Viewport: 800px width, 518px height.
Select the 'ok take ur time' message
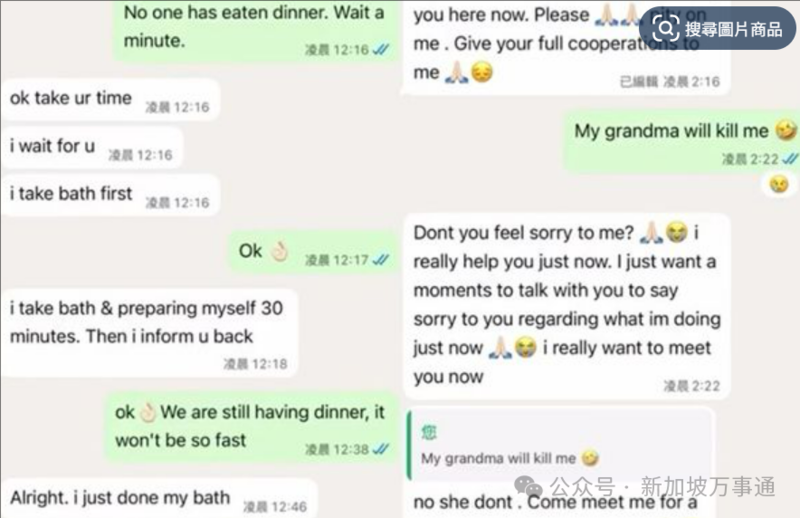click(x=110, y=100)
